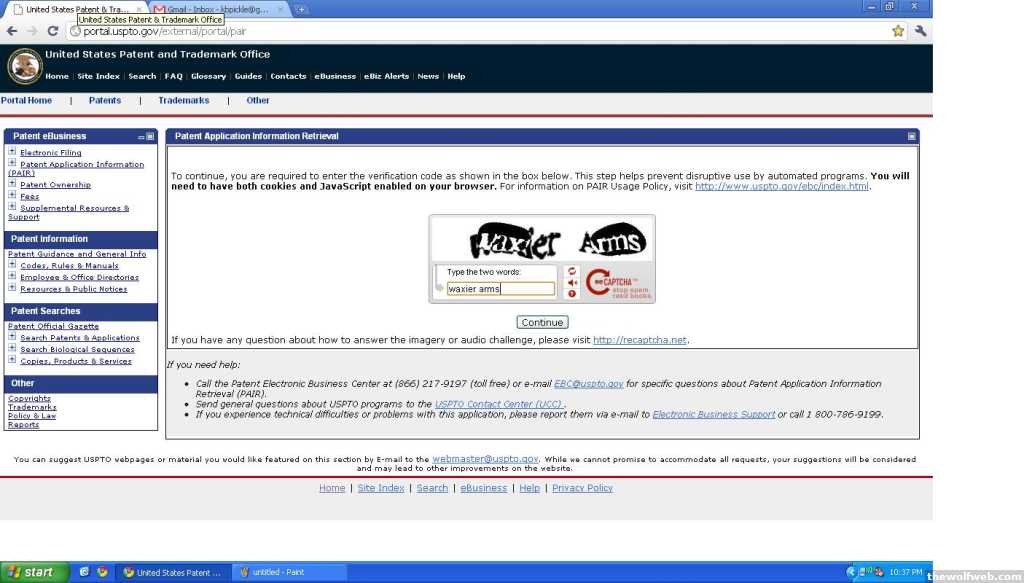Click the reCAPTCHA help question icon
This screenshot has height=583, width=1024.
coord(572,294)
